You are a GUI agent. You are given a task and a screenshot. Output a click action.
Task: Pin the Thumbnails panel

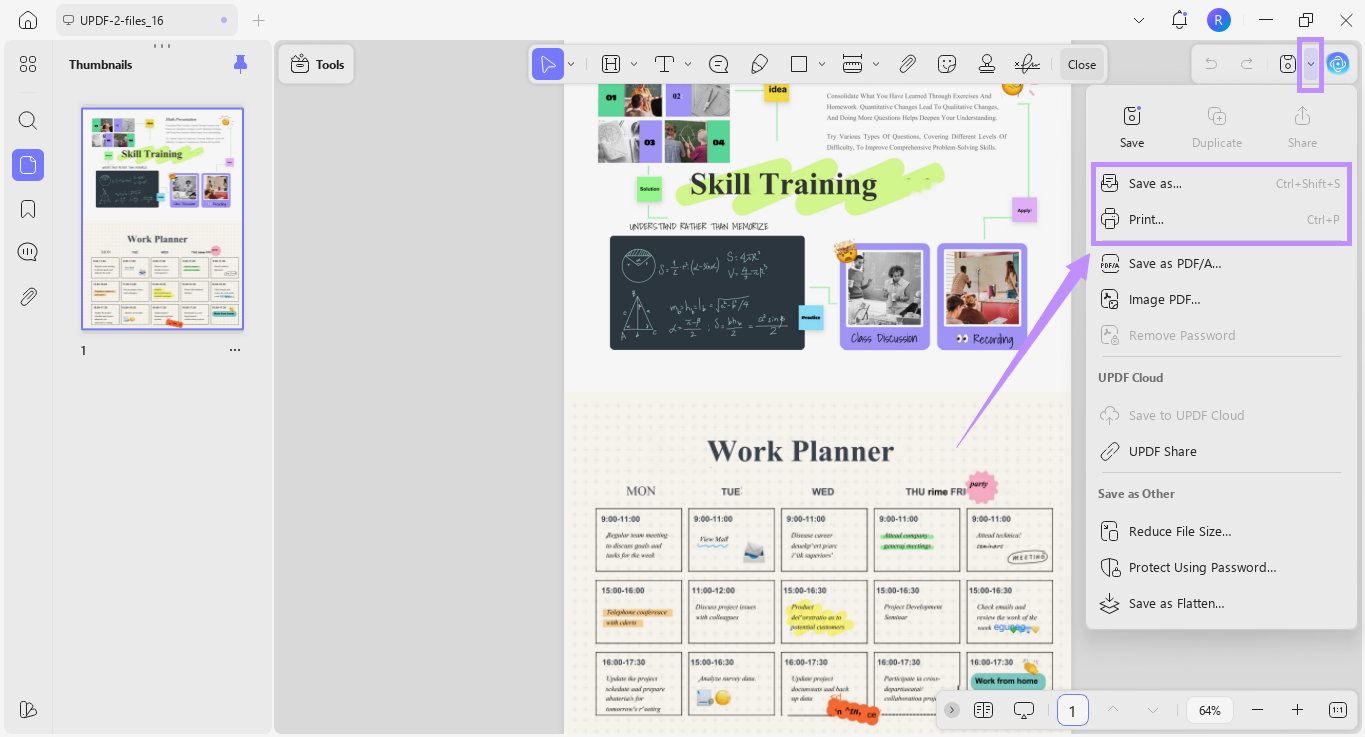click(x=240, y=63)
